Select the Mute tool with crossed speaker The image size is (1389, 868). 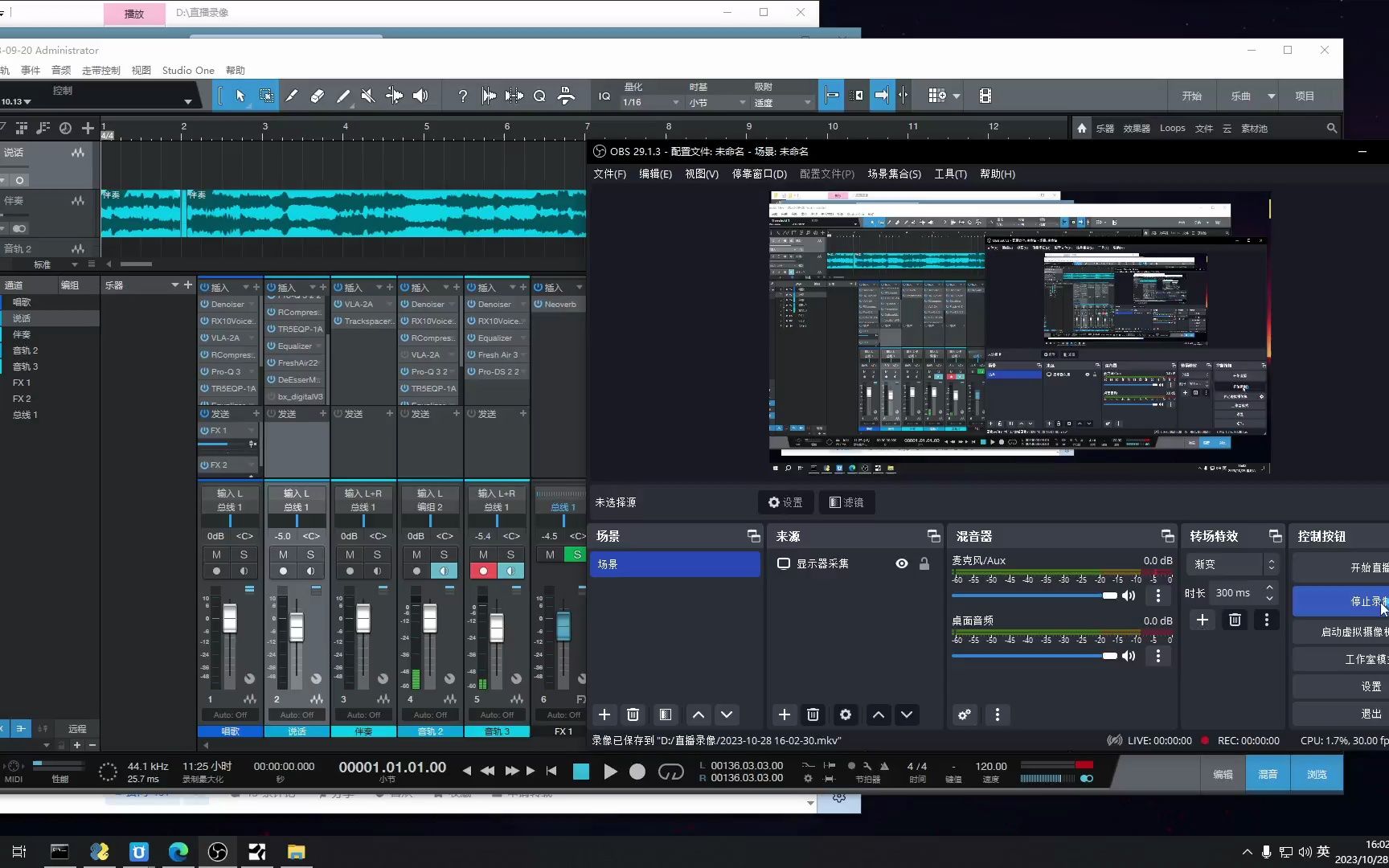368,96
